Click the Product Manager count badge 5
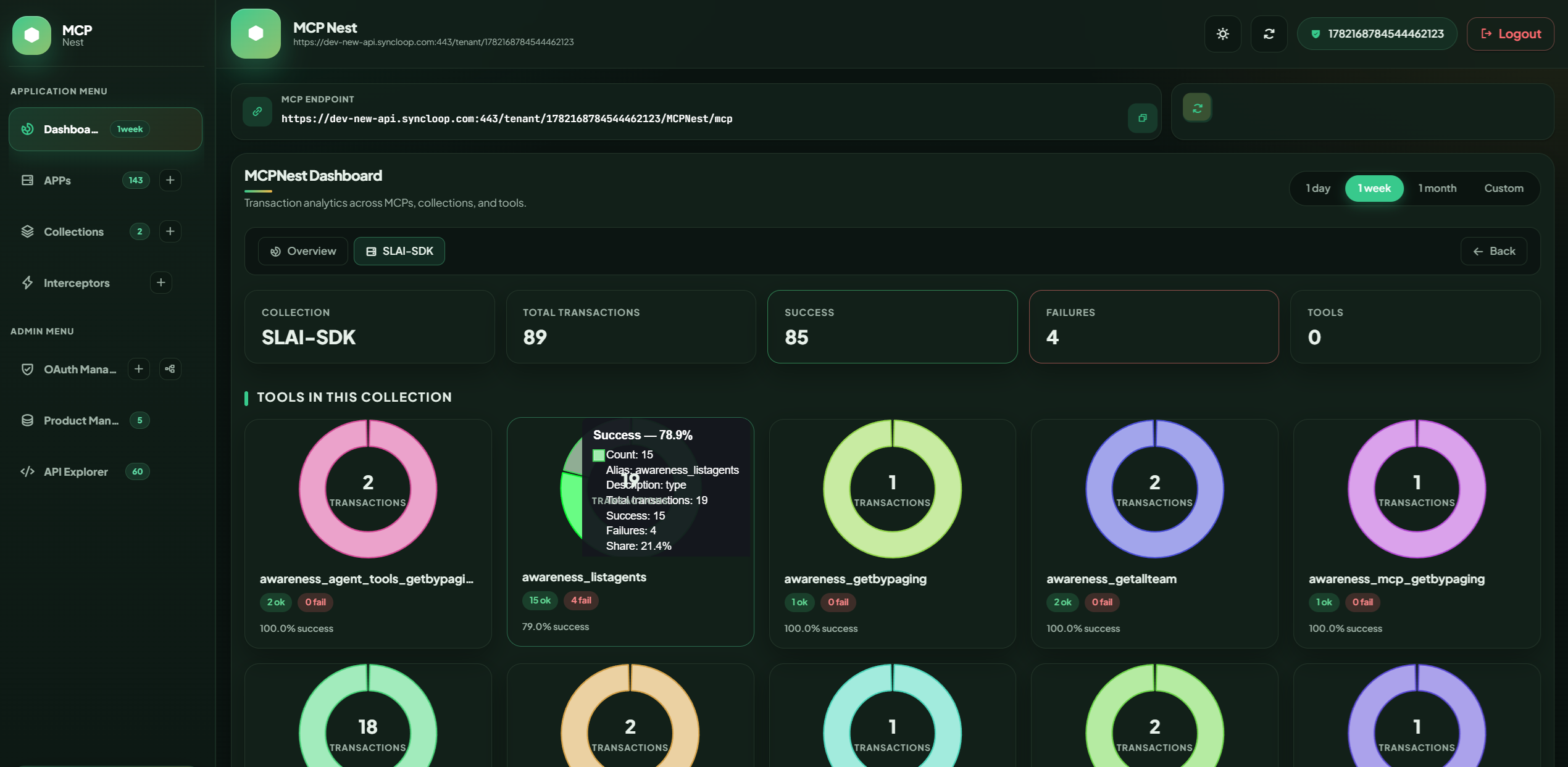Screen dimensions: 1568x767 (140, 420)
